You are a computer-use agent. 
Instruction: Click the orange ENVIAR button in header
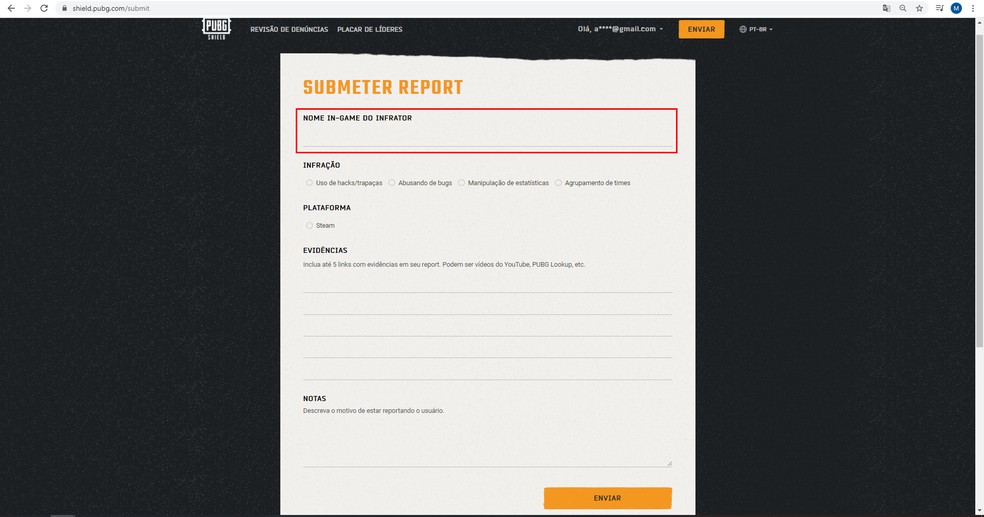coord(701,29)
